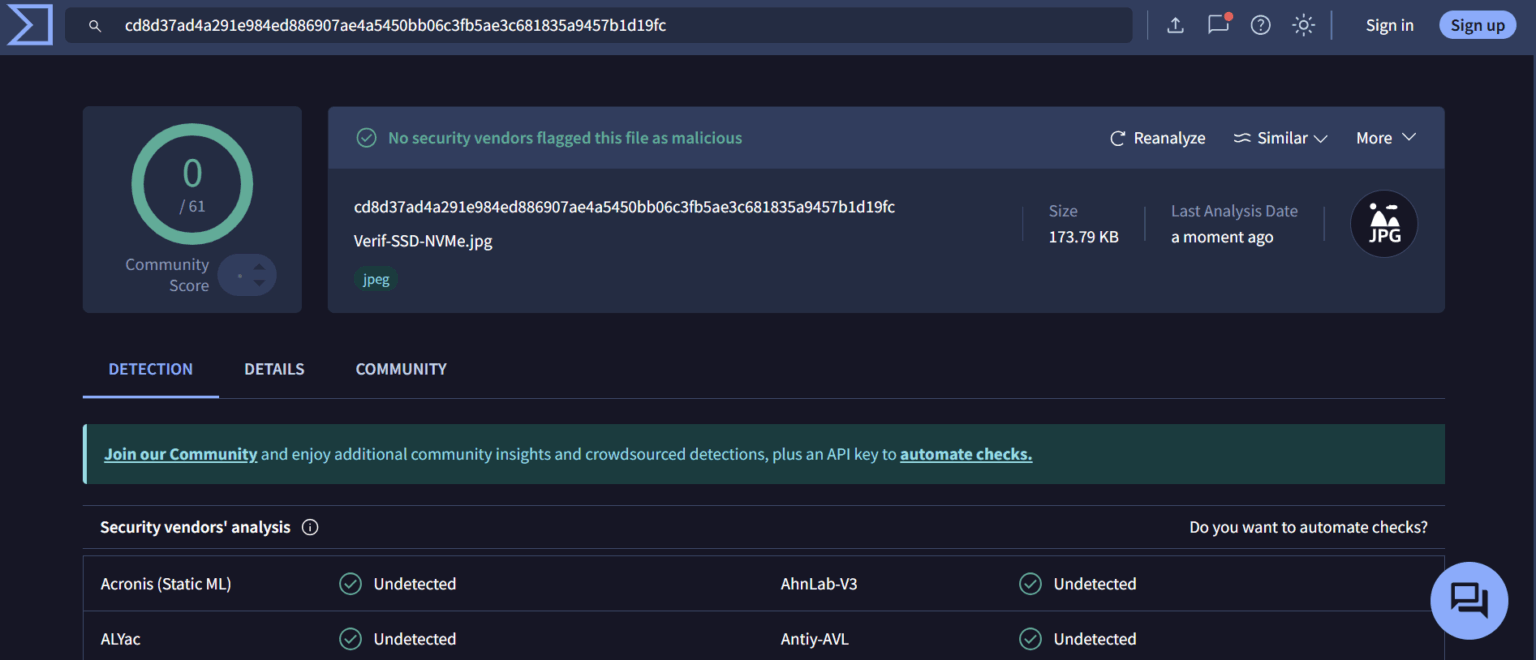Open the upload file icon

pyautogui.click(x=1176, y=26)
